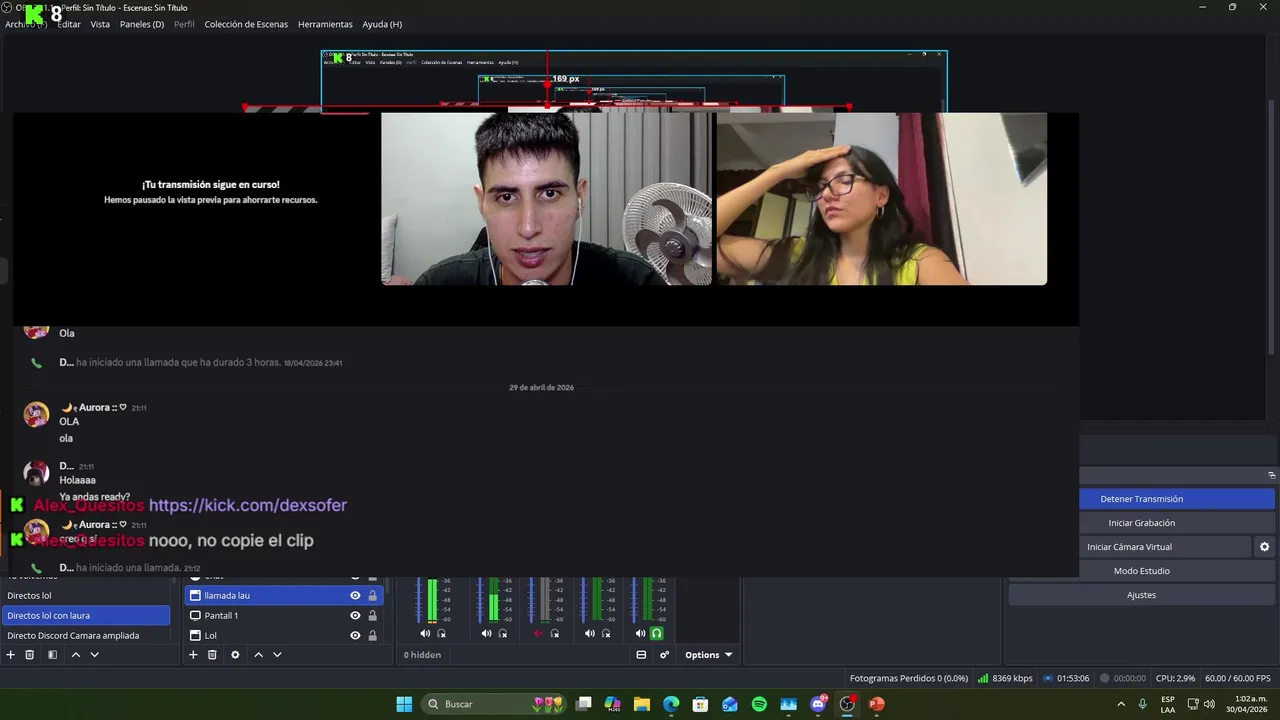
Task: Open Ajustes settings button
Action: pyautogui.click(x=1142, y=595)
